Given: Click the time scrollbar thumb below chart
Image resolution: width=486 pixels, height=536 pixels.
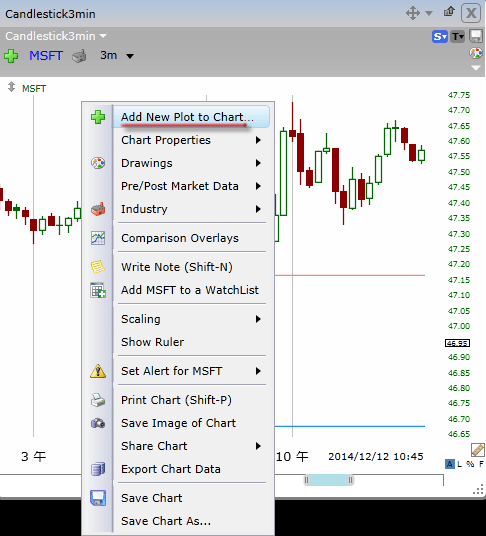Looking at the screenshot, I should pos(328,480).
